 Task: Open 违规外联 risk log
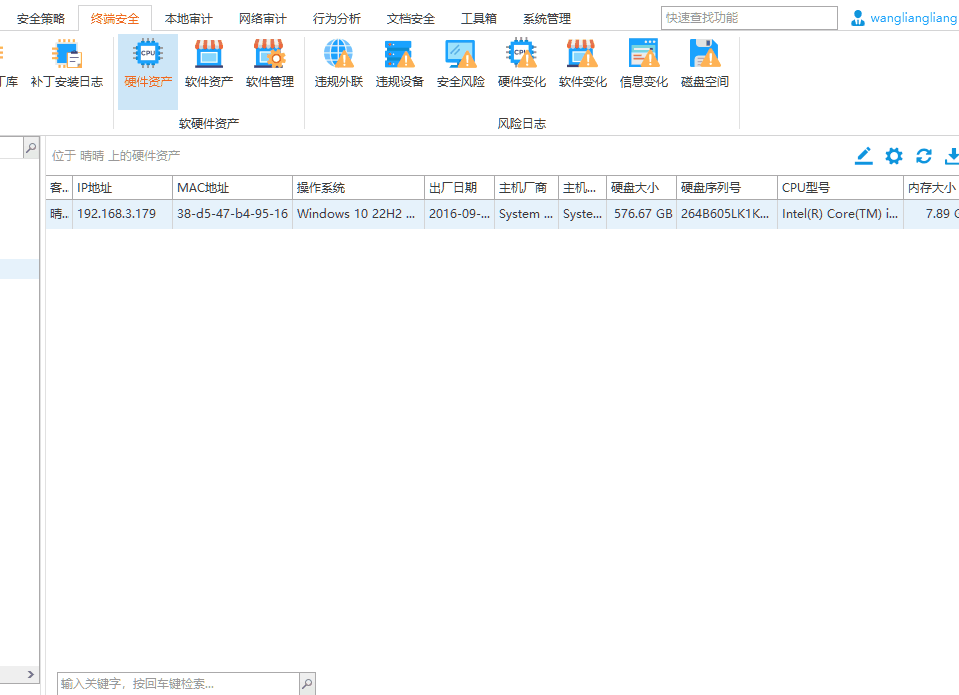339,64
